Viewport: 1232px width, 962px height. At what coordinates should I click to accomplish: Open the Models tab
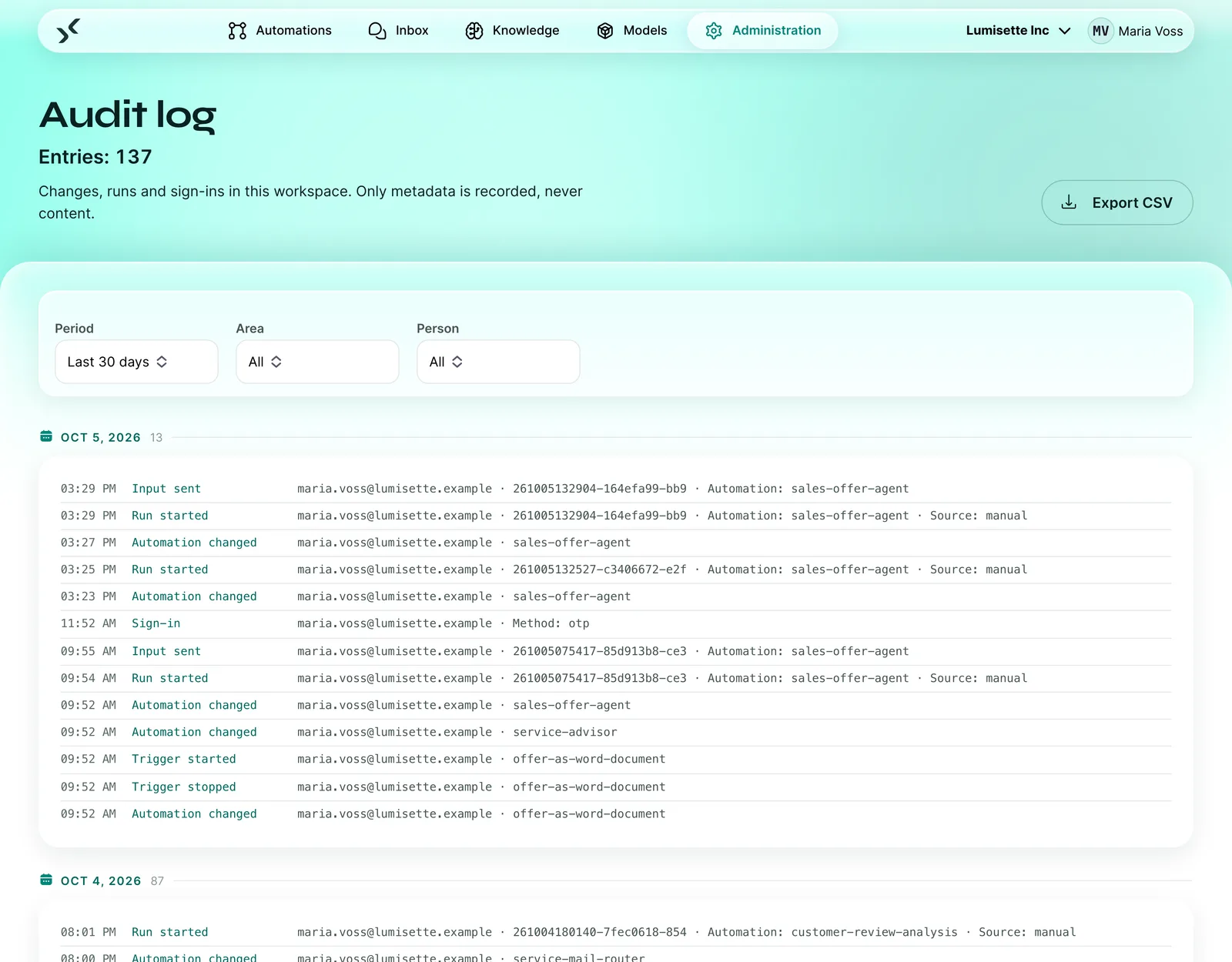click(x=631, y=31)
